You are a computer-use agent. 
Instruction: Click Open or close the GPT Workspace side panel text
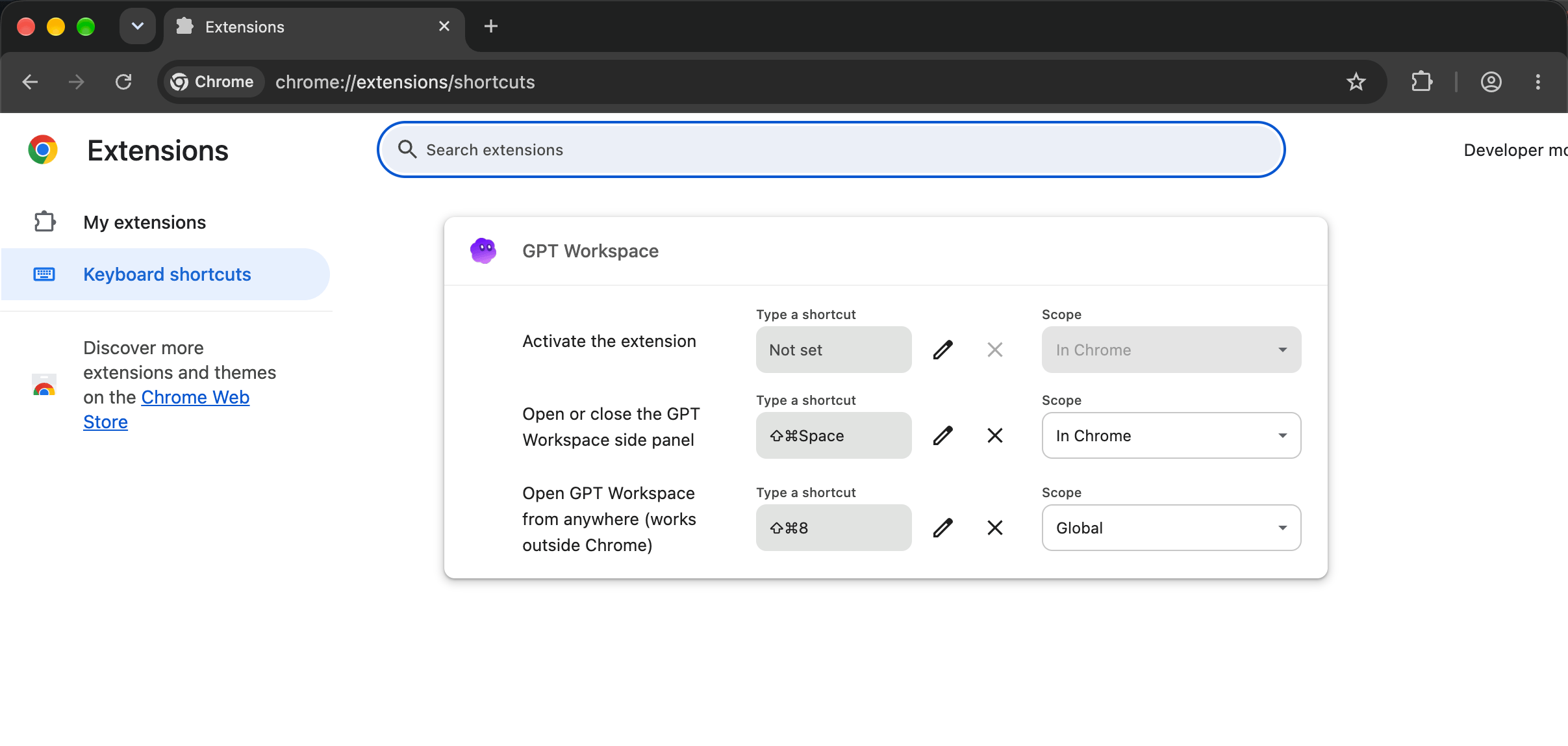coord(611,427)
